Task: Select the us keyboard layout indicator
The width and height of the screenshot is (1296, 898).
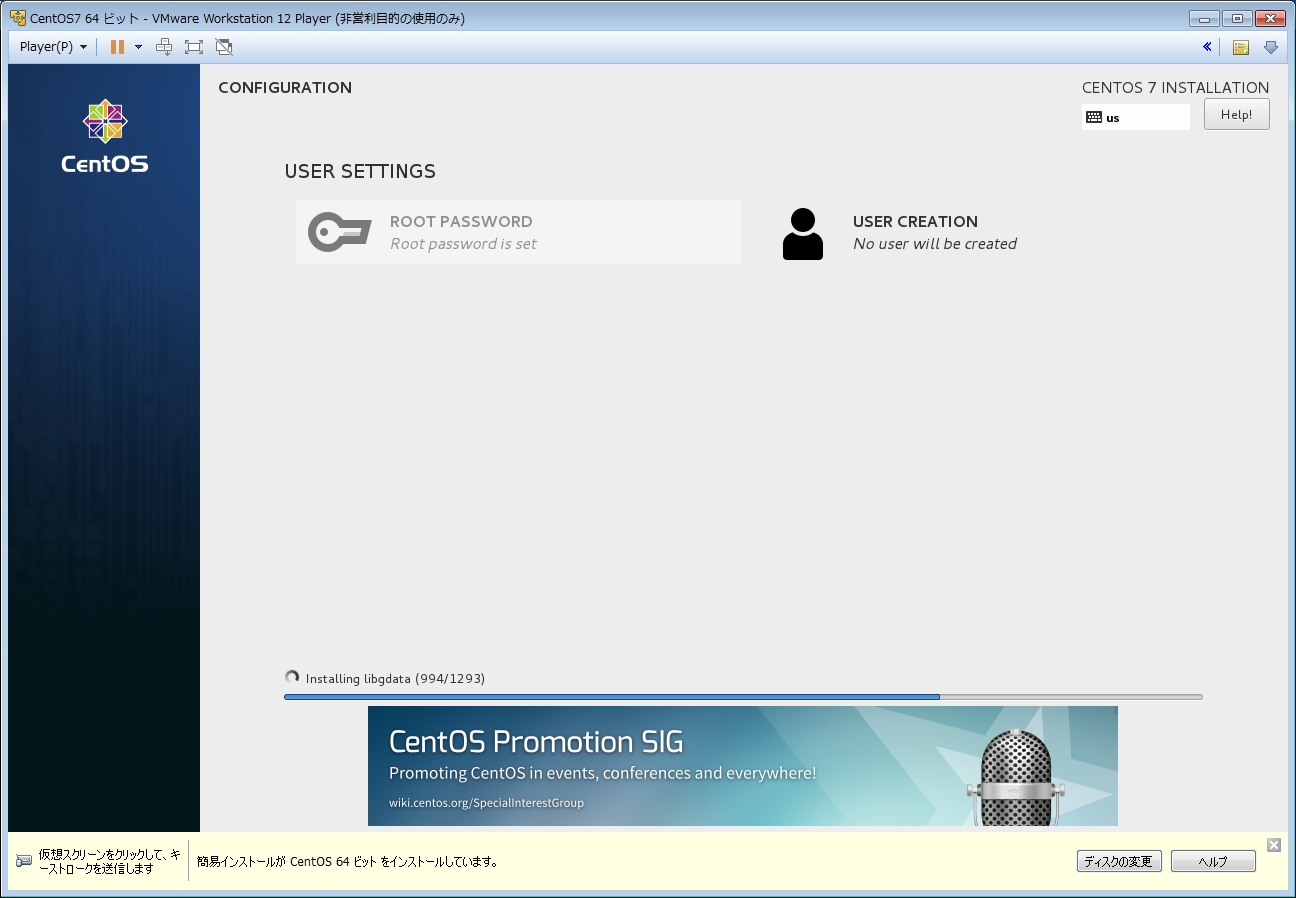Action: [1135, 117]
